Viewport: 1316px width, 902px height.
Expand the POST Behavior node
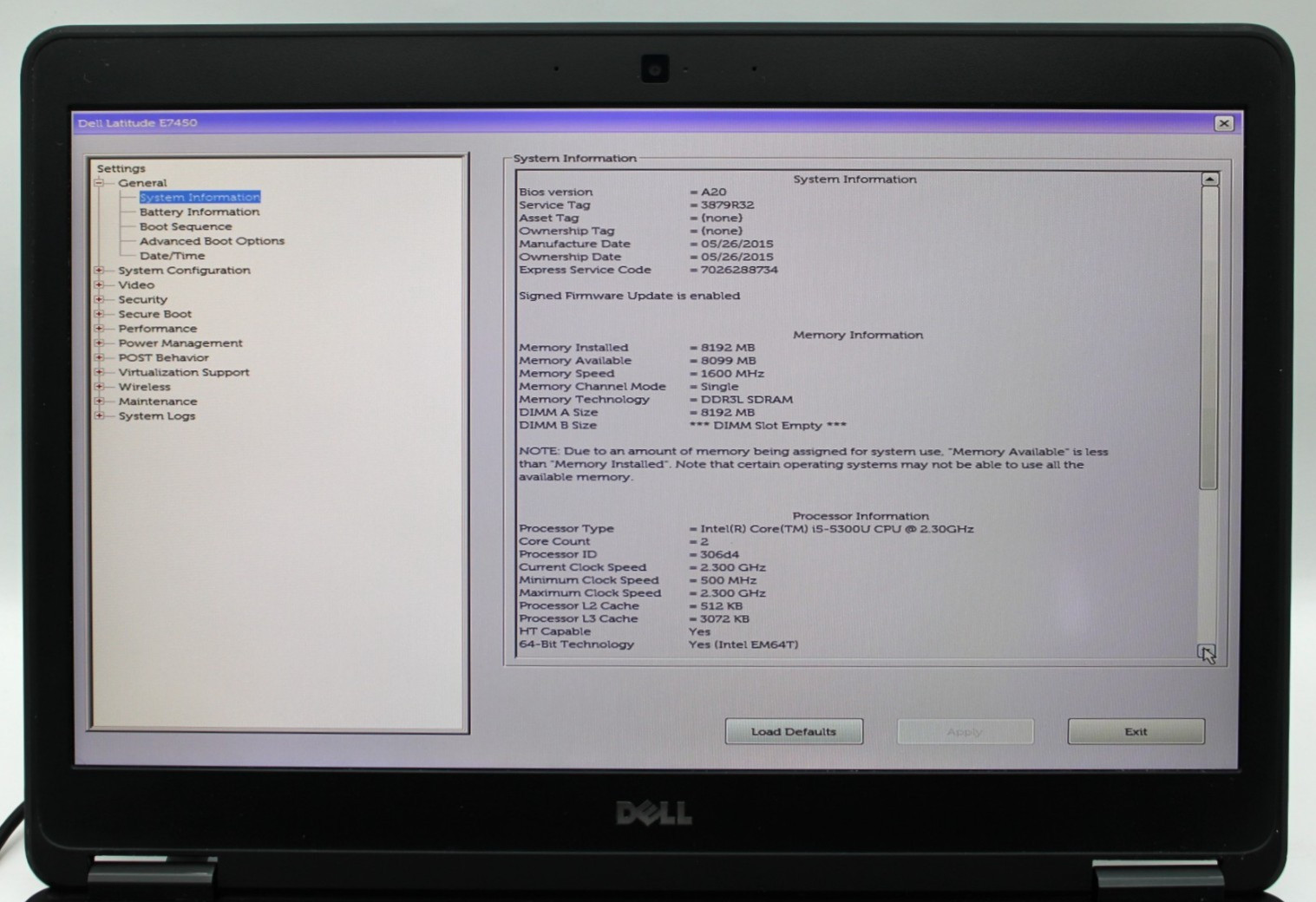pos(99,357)
